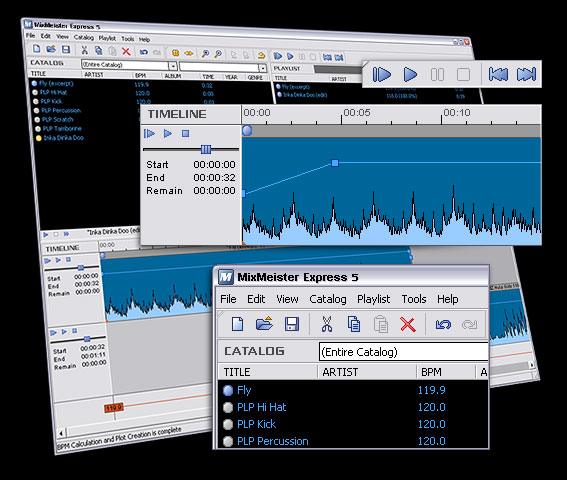Image resolution: width=567 pixels, height=480 pixels.
Task: Open the (Entire Catalog) dropdown arrow in the background window
Action: pos(173,66)
